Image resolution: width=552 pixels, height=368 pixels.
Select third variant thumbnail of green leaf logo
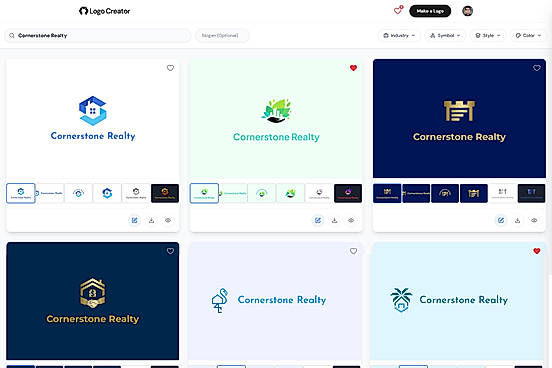click(262, 193)
